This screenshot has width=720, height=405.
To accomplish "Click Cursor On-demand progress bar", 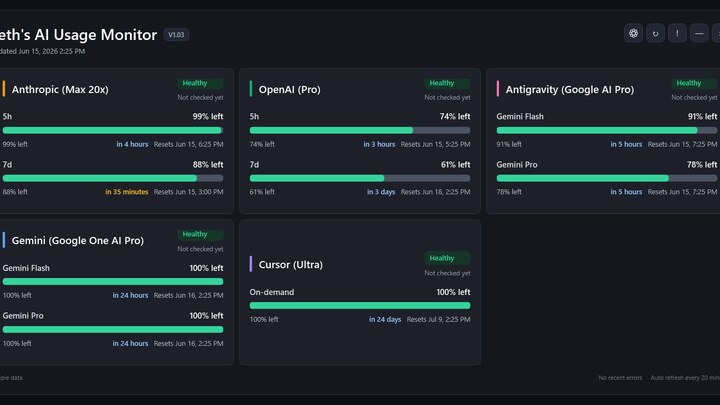I will pyautogui.click(x=360, y=305).
